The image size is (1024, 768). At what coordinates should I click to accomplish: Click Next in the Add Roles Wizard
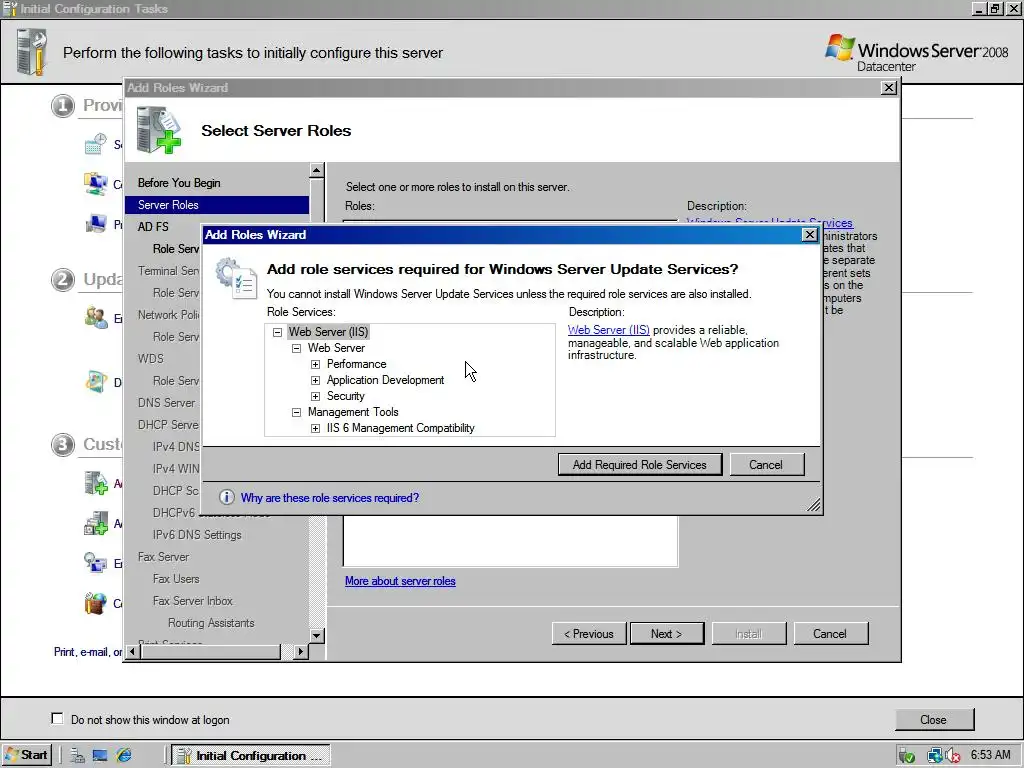click(667, 633)
